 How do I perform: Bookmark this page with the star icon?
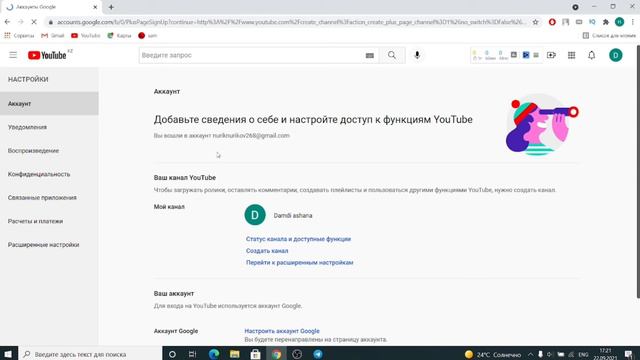[536, 22]
